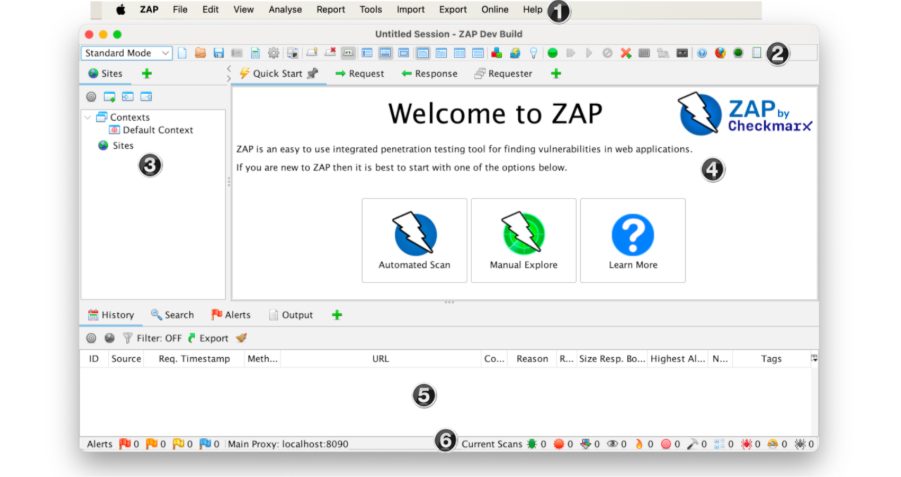Click the orange flag medium alerts count
Viewport: 901px width, 477px height.
point(156,444)
